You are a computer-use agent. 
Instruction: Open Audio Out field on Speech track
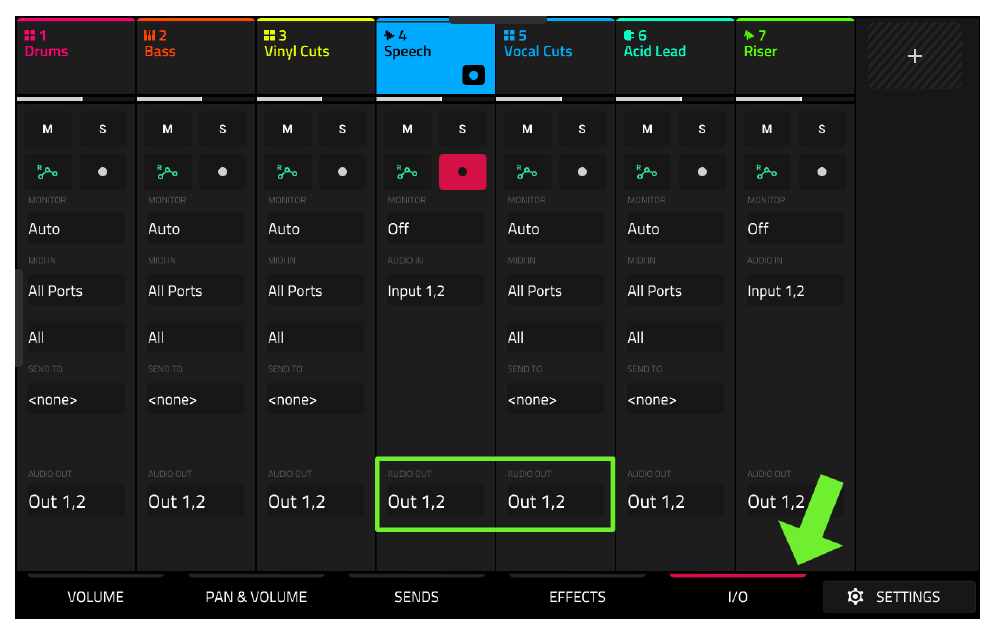(x=435, y=501)
